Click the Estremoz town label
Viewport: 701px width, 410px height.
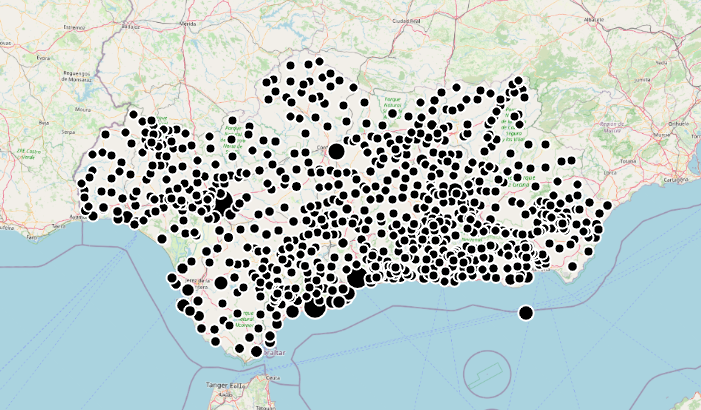pyautogui.click(x=74, y=27)
